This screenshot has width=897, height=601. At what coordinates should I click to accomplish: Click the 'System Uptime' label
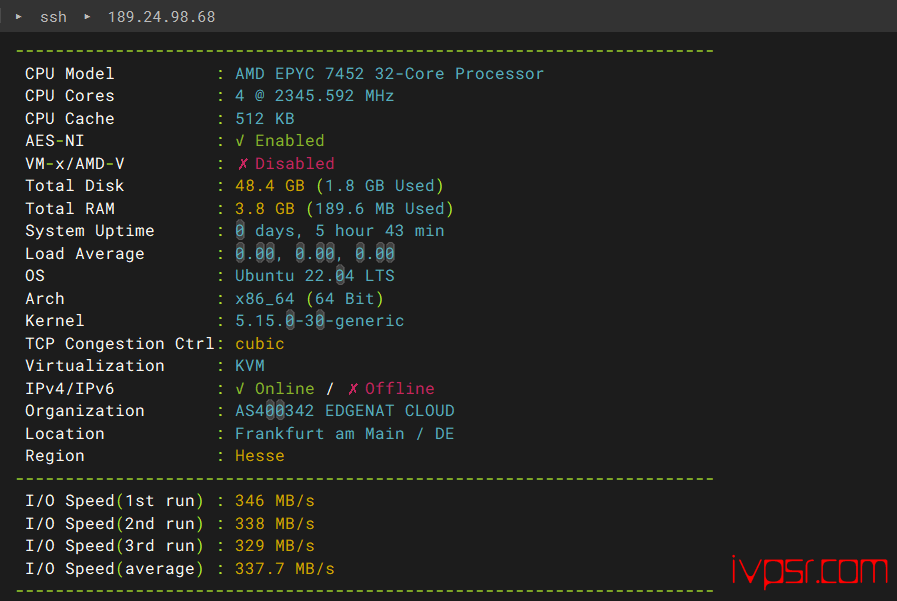tap(90, 231)
